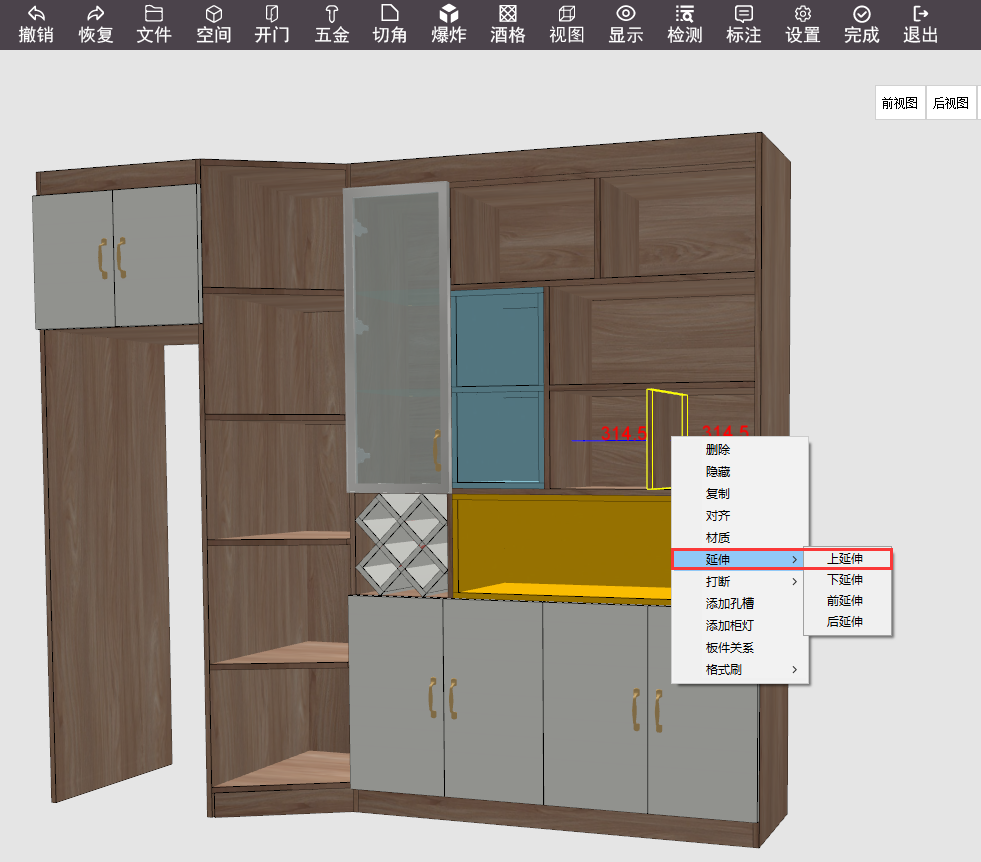Open the 空间 space tool
The width and height of the screenshot is (981, 862).
[x=214, y=24]
